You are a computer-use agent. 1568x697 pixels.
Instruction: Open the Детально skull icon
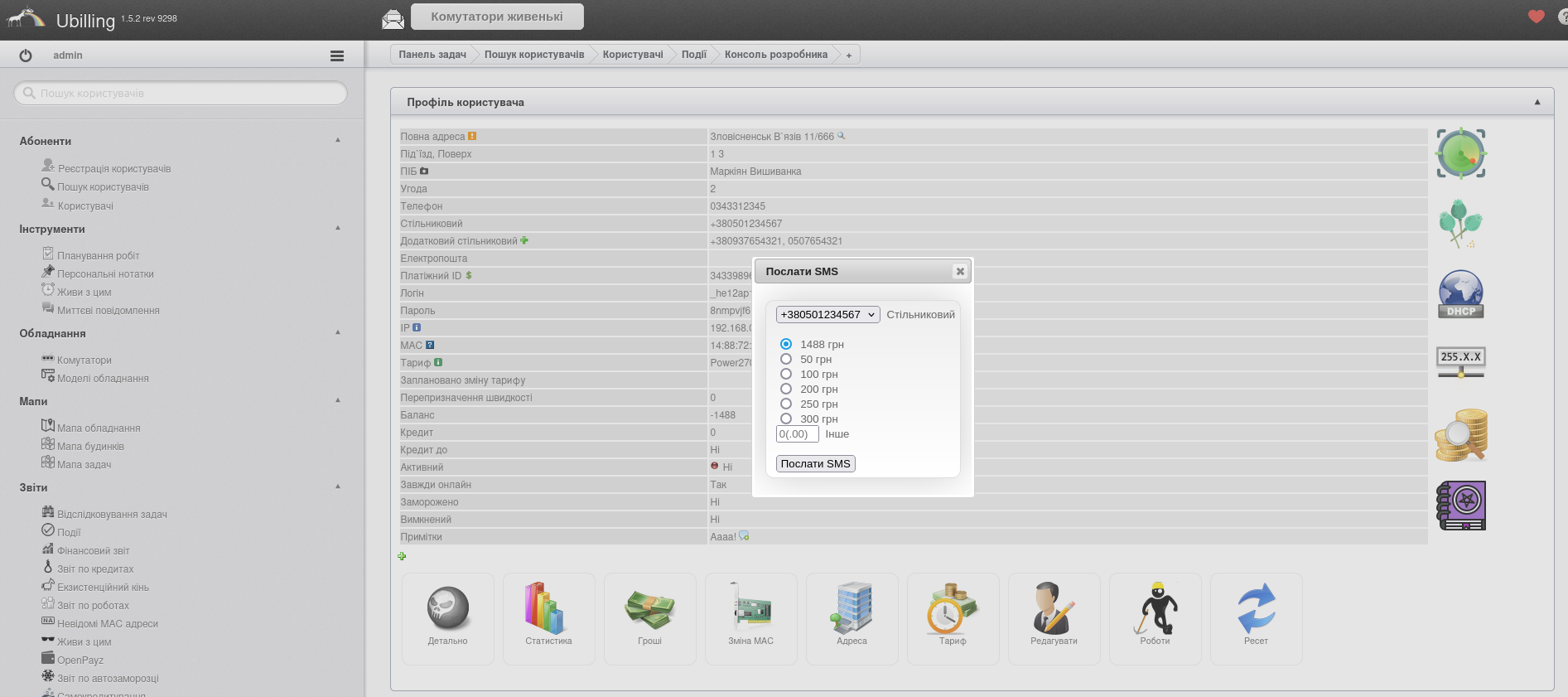(448, 610)
